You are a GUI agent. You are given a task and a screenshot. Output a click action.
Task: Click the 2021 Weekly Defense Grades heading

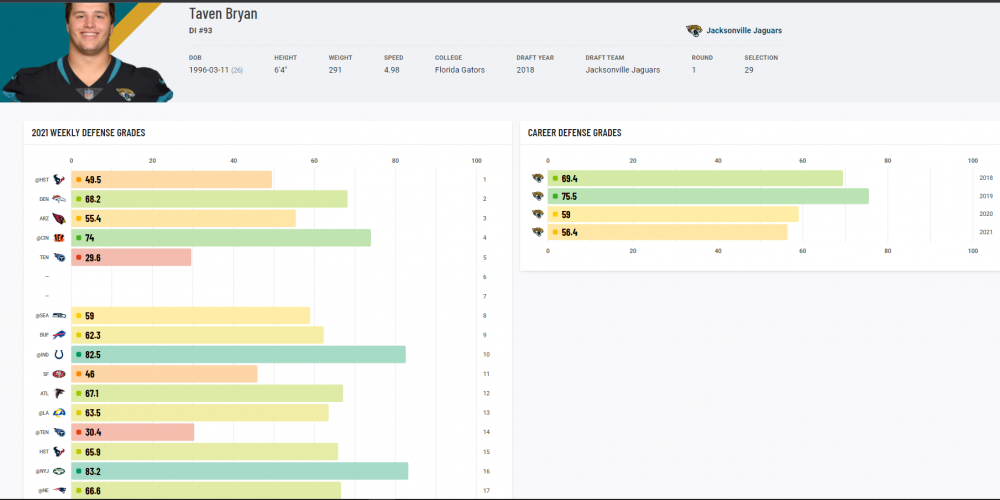(89, 133)
